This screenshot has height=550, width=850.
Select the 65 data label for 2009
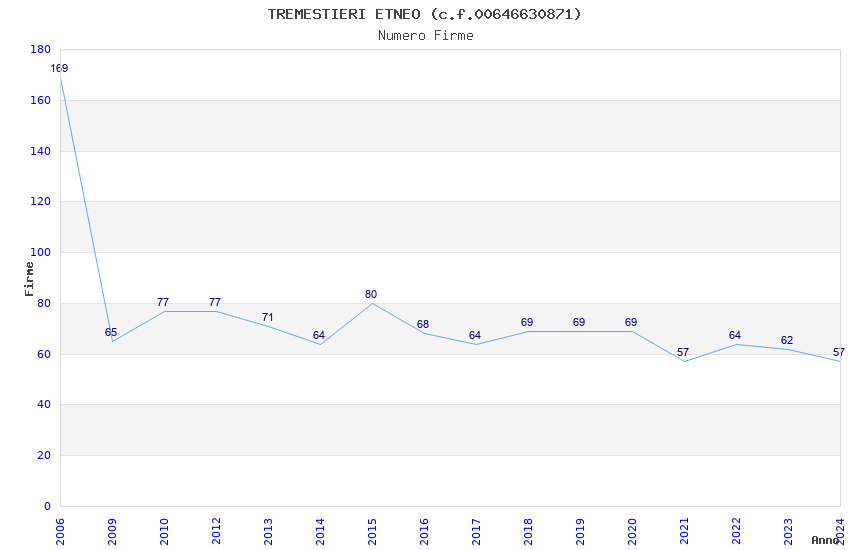[x=111, y=332]
